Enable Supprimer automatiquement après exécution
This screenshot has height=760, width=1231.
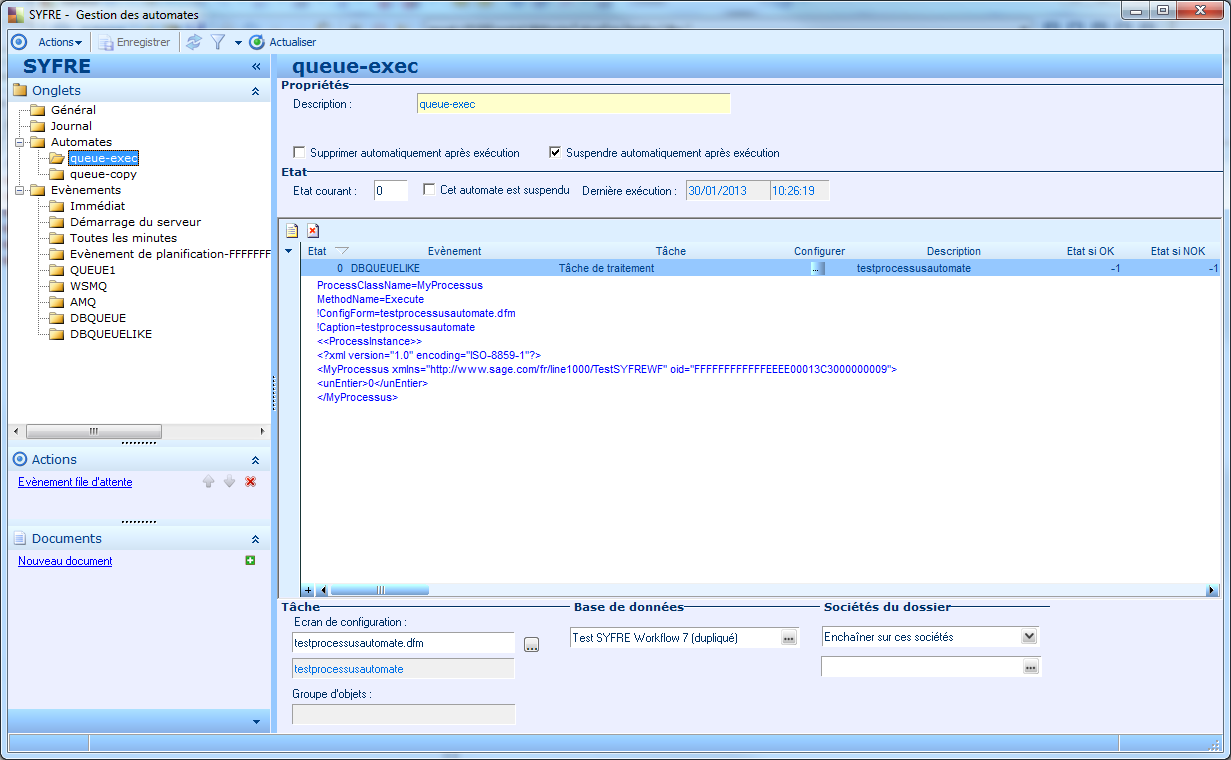299,153
